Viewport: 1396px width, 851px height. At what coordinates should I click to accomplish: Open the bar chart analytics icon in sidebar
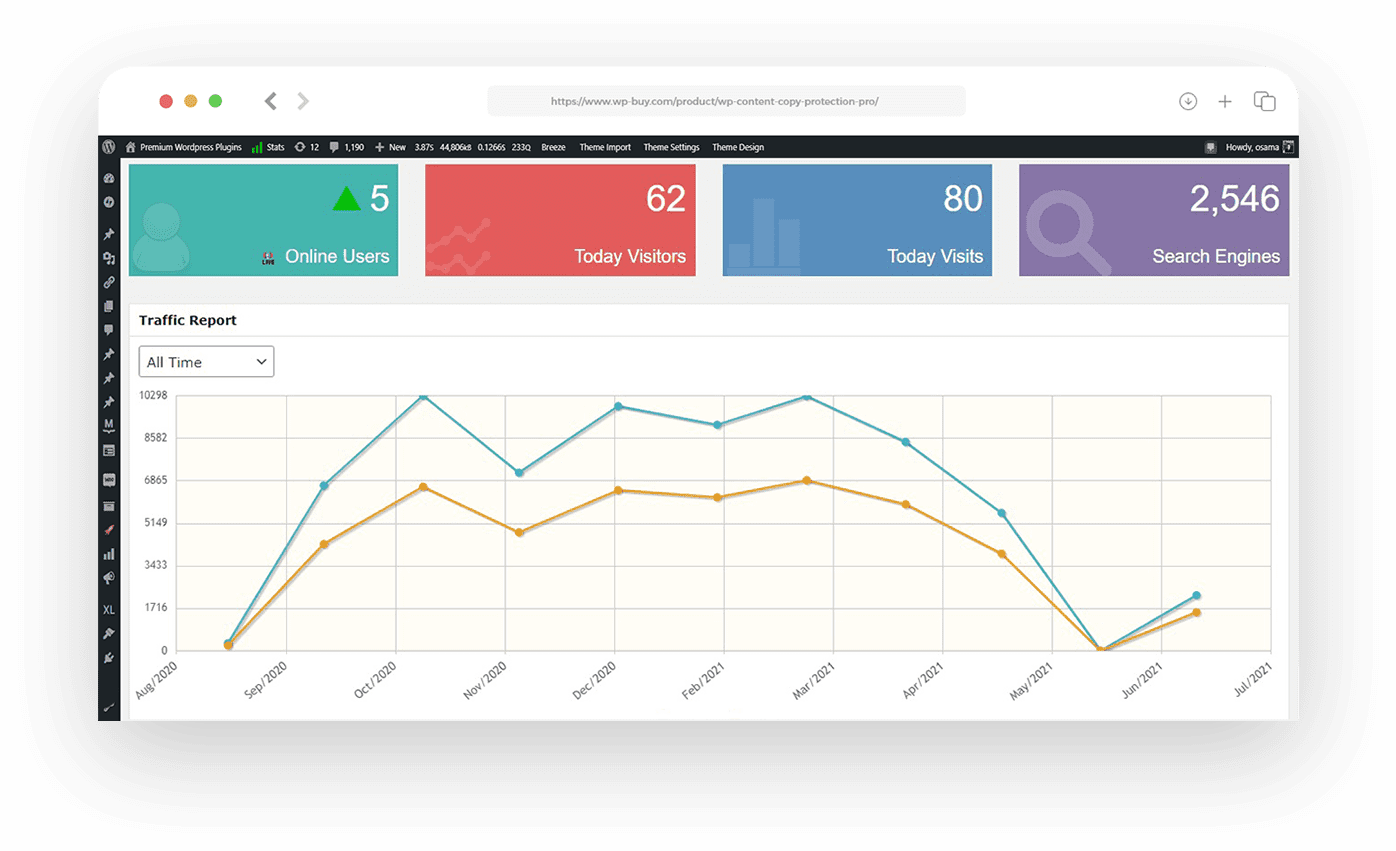tap(109, 554)
